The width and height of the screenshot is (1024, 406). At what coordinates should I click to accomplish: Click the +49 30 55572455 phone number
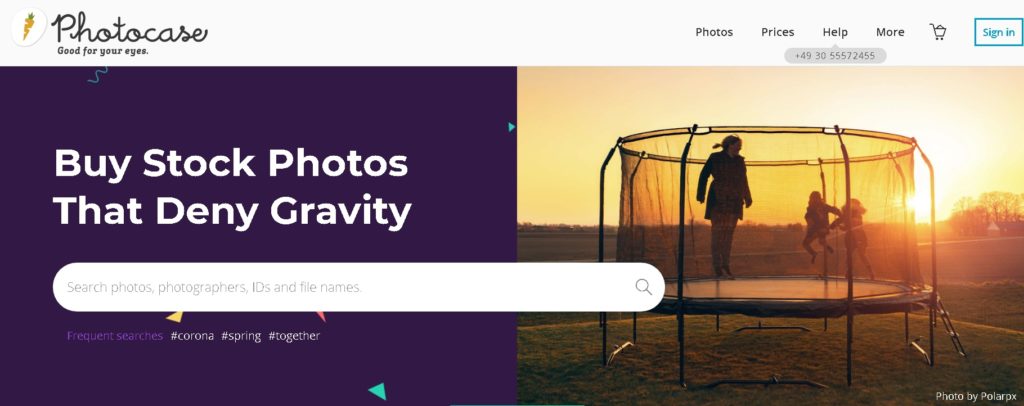(x=835, y=55)
